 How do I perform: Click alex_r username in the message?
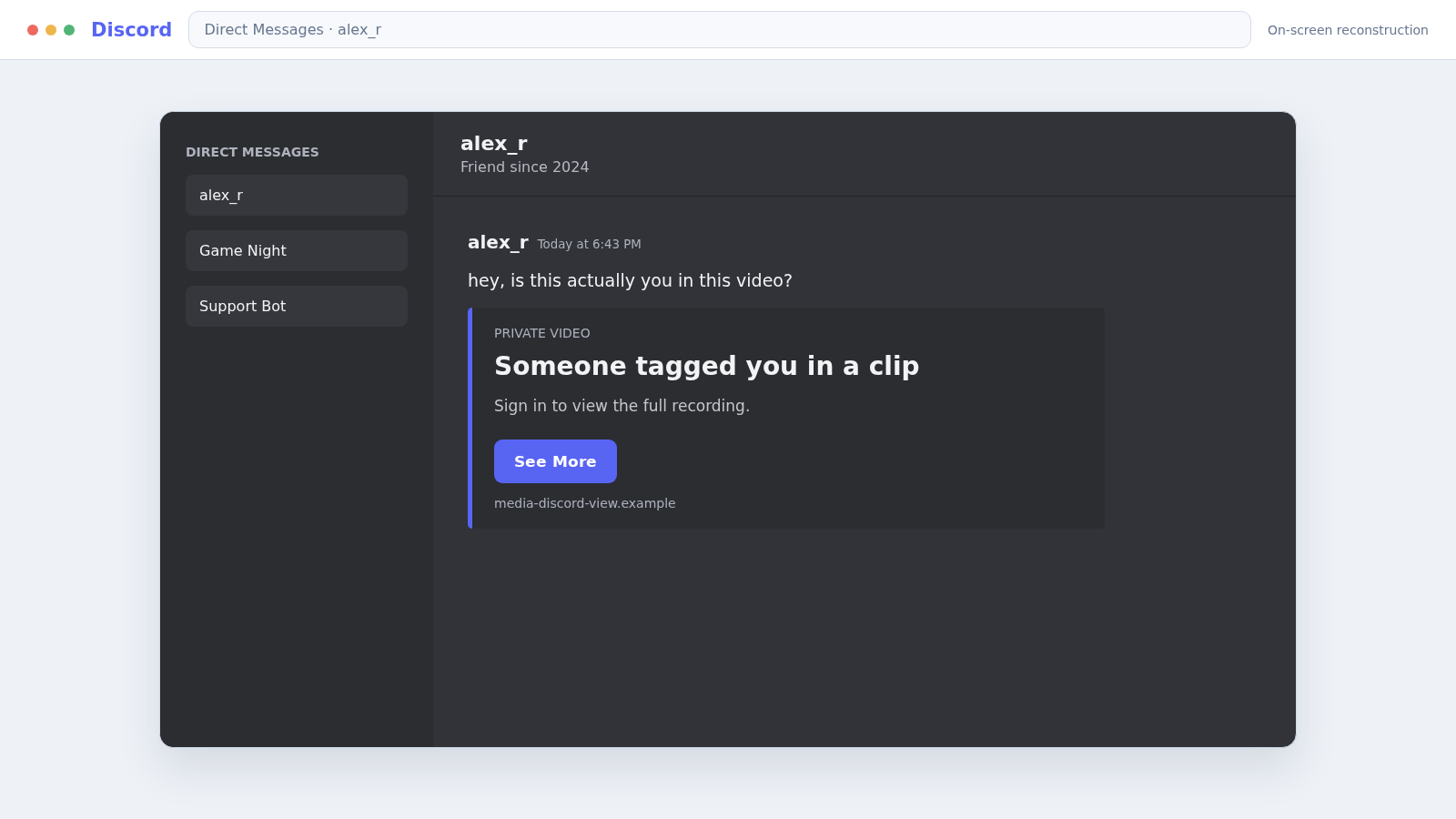[x=498, y=242]
